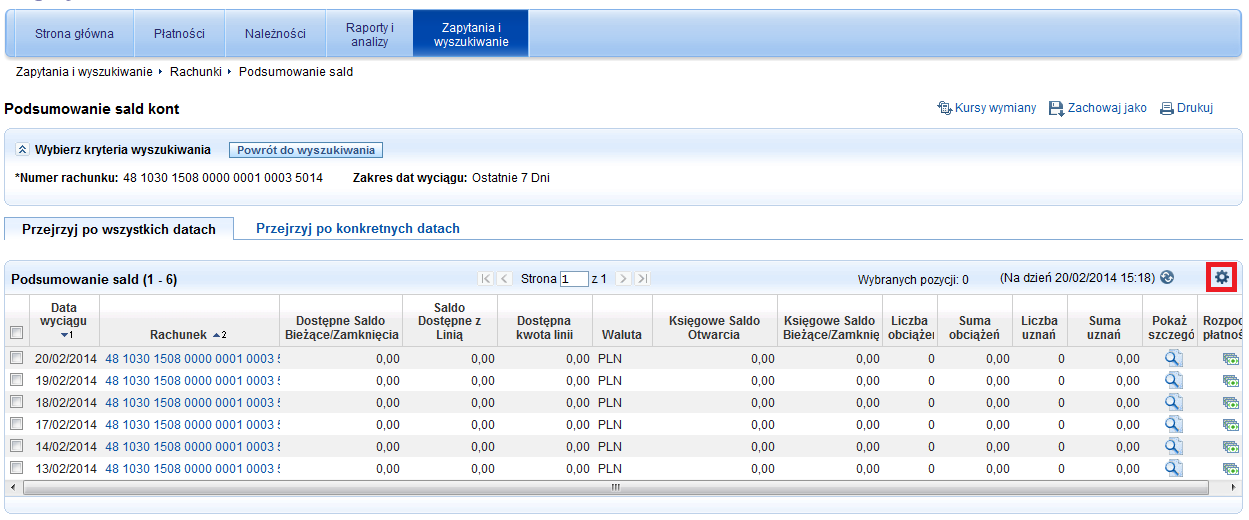The height and width of the screenshot is (520, 1249).
Task: Click the refresh icon beside the date
Action: tap(1166, 278)
